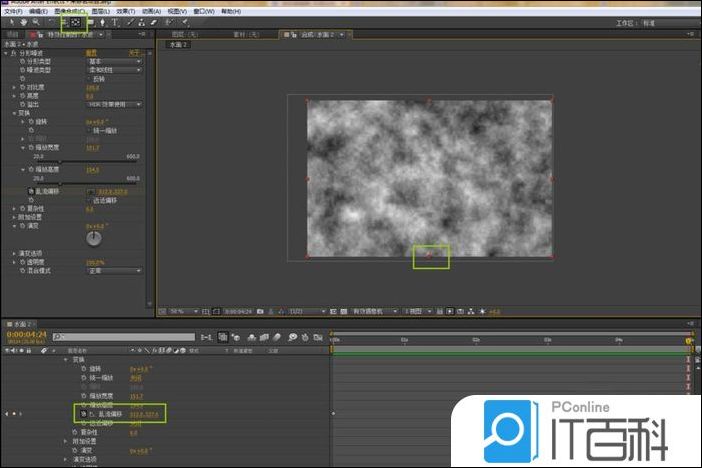
Task: Select the Pen tool
Action: tap(103, 21)
